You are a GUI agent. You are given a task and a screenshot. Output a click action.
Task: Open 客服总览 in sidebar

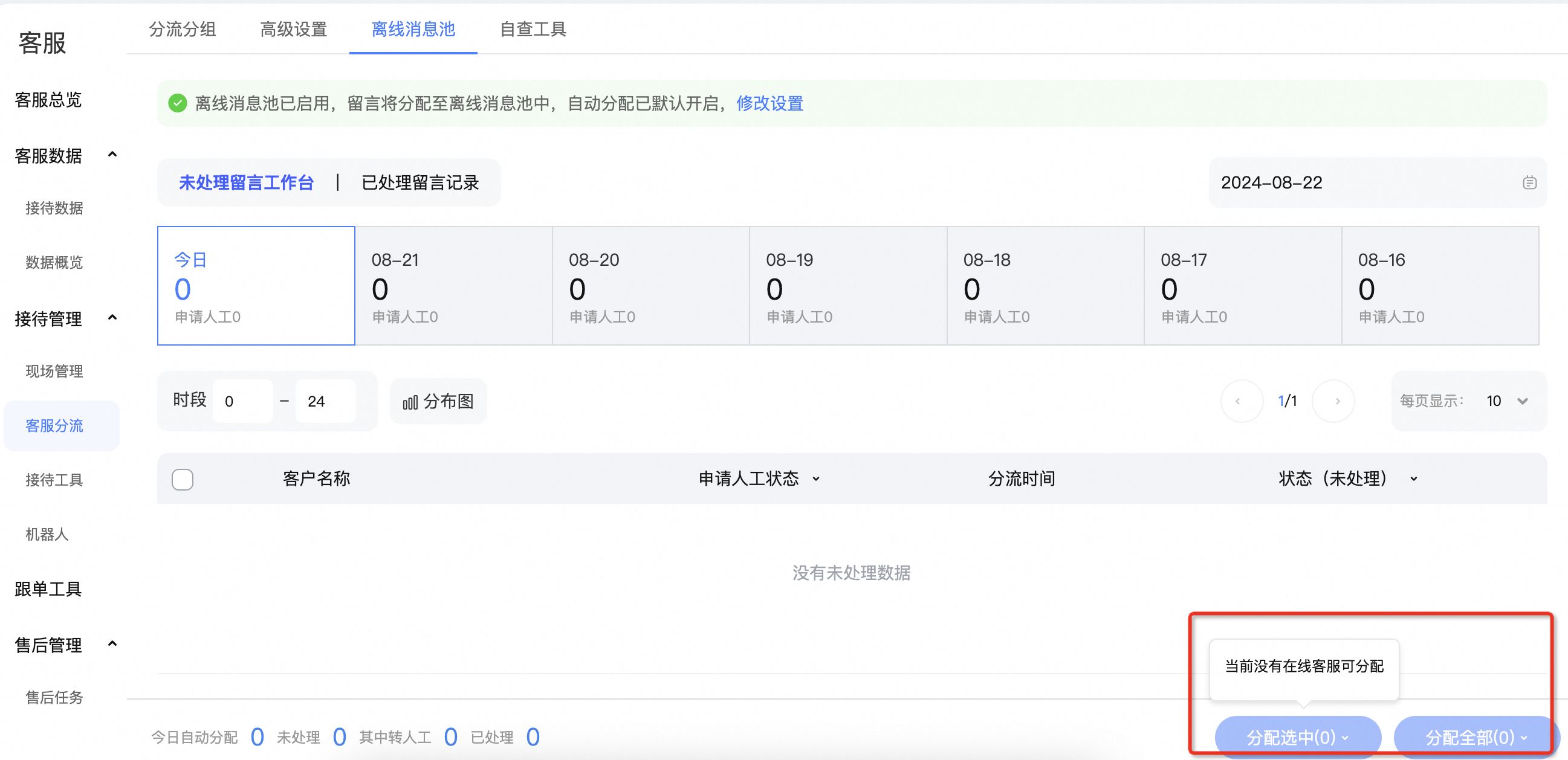tap(48, 100)
